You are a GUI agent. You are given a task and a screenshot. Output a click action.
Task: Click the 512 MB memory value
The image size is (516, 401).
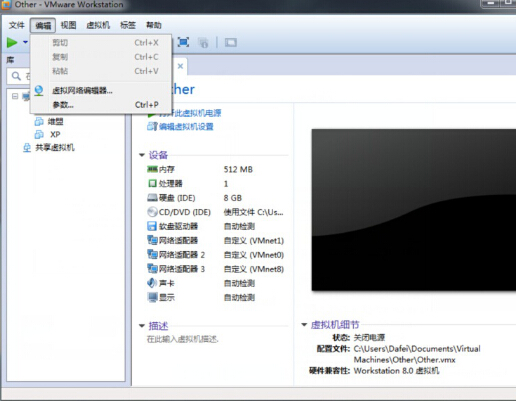238,169
